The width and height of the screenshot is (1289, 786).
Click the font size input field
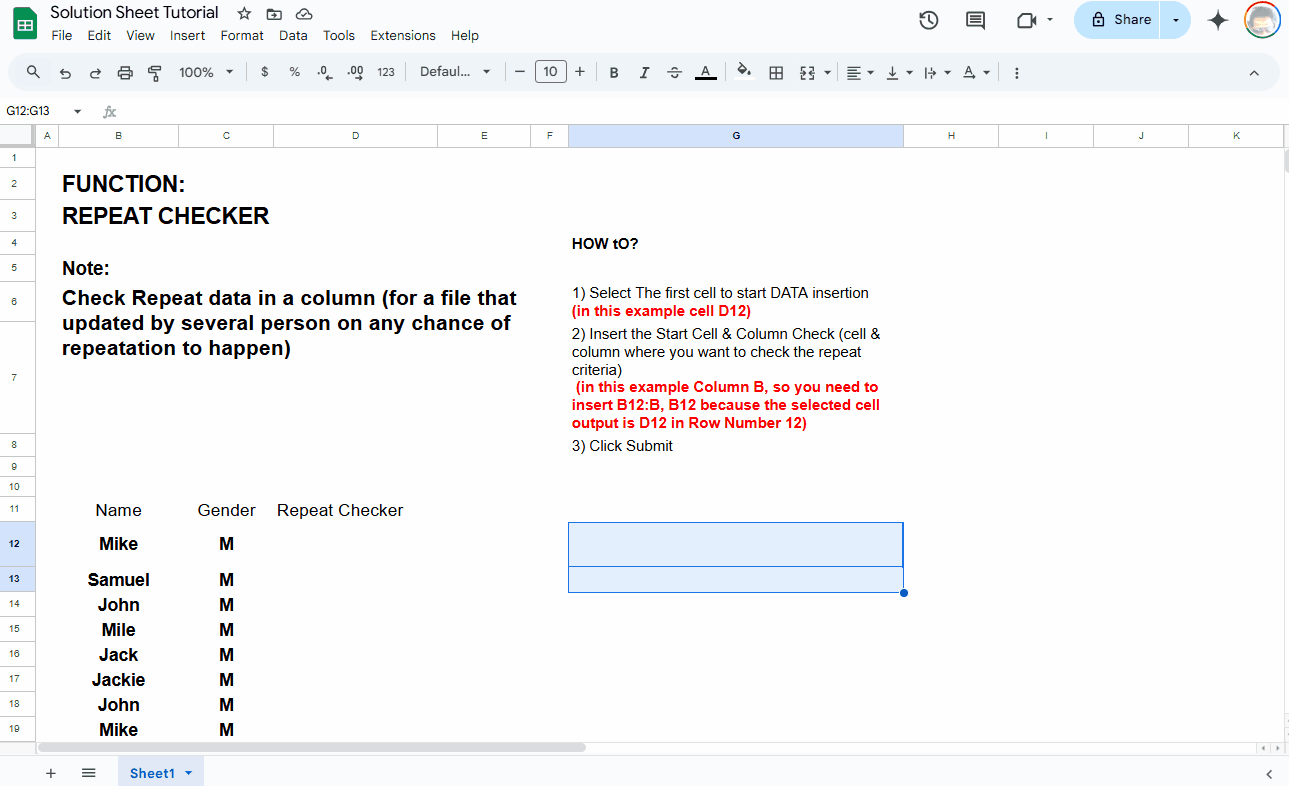[550, 72]
